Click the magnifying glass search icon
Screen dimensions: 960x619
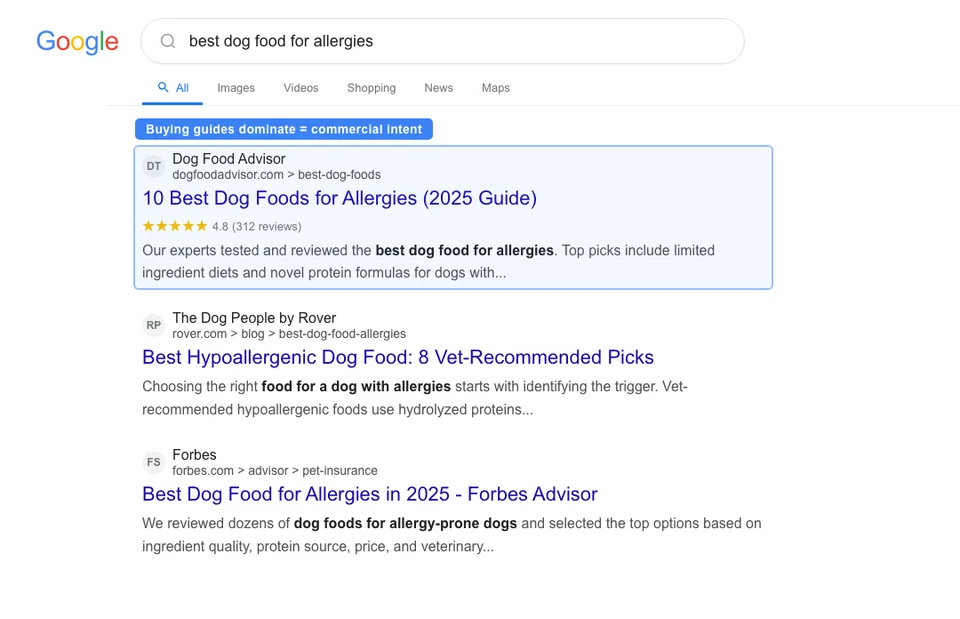pyautogui.click(x=167, y=41)
